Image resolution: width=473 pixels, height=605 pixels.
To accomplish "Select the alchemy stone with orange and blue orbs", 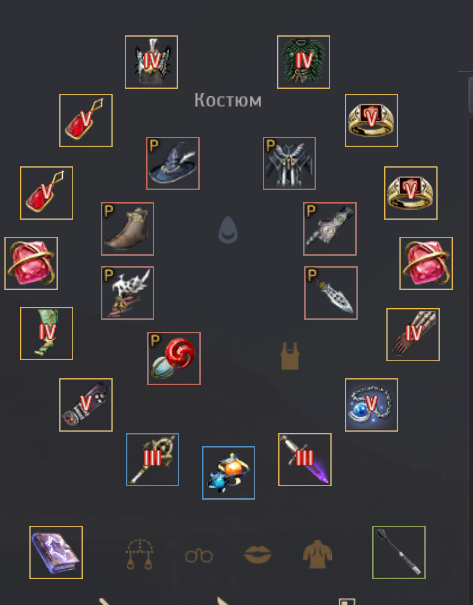I will point(228,473).
